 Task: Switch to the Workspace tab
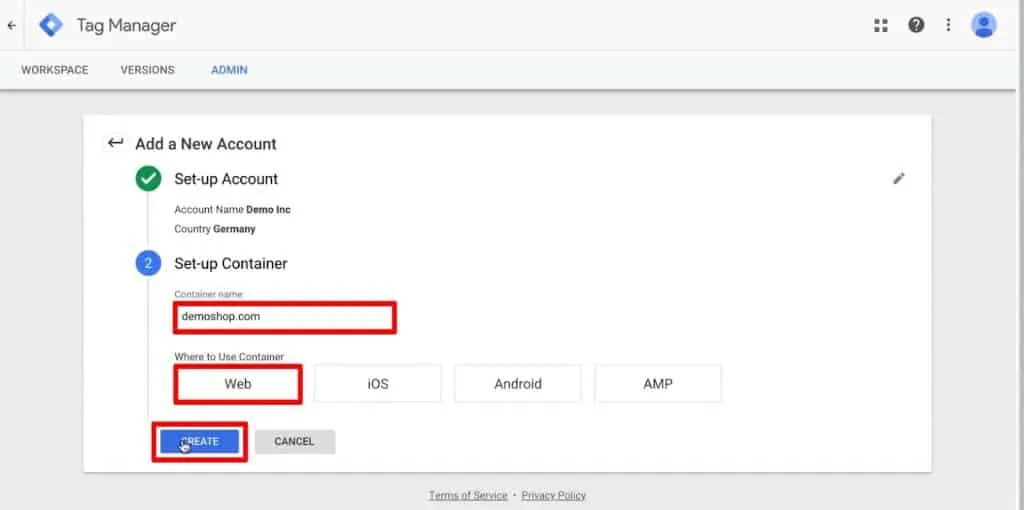tap(55, 70)
